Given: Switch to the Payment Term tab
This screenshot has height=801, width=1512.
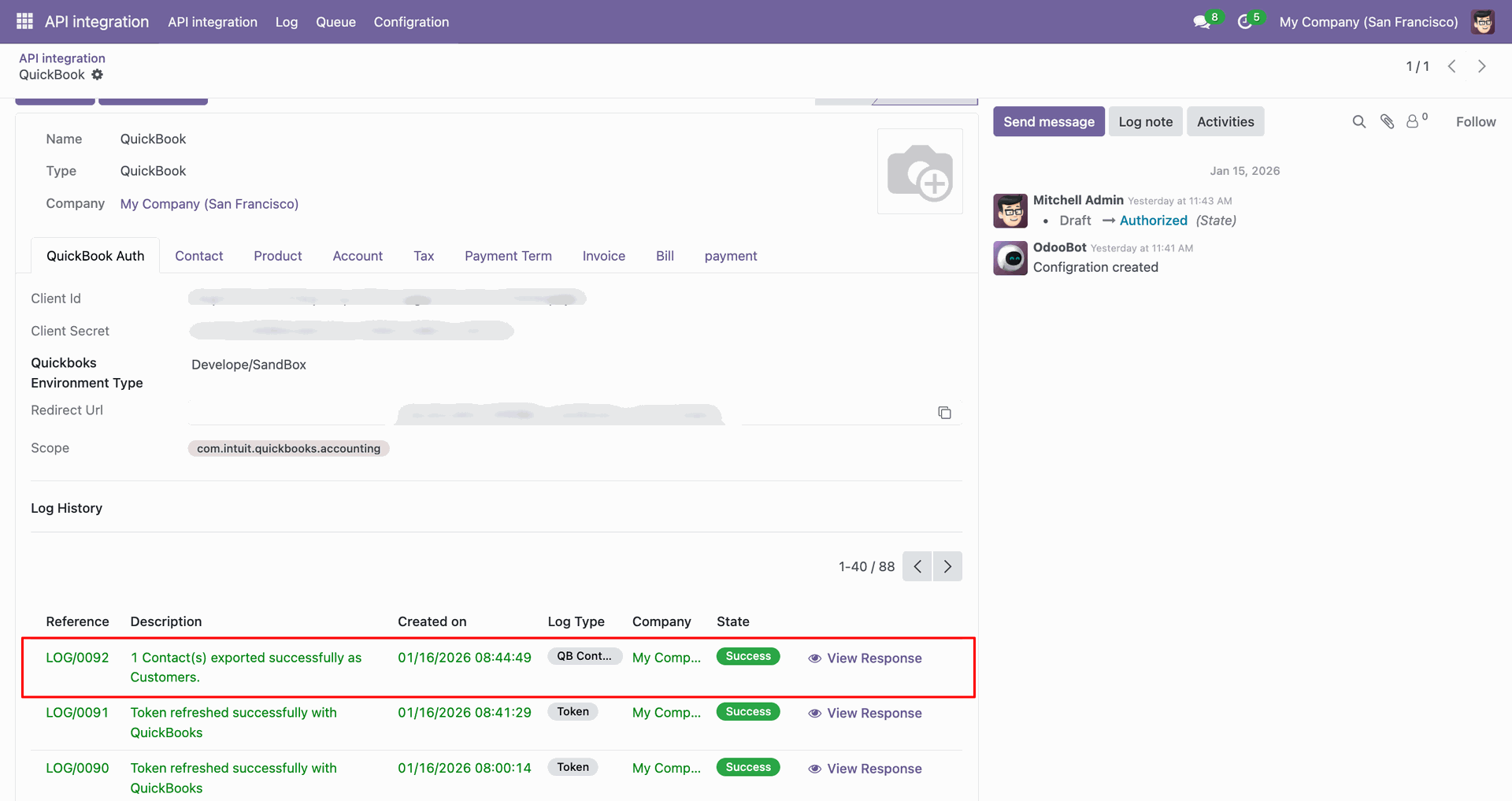Looking at the screenshot, I should (508, 256).
